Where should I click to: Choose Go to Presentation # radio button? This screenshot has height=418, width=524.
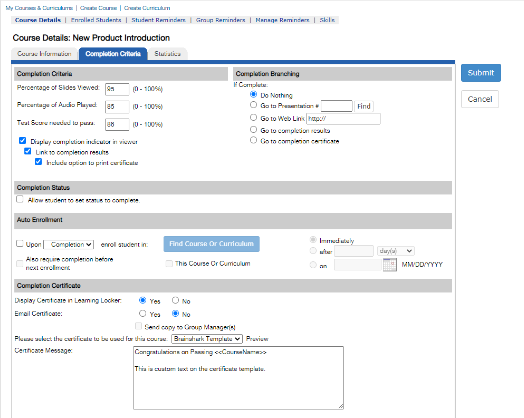(x=254, y=105)
